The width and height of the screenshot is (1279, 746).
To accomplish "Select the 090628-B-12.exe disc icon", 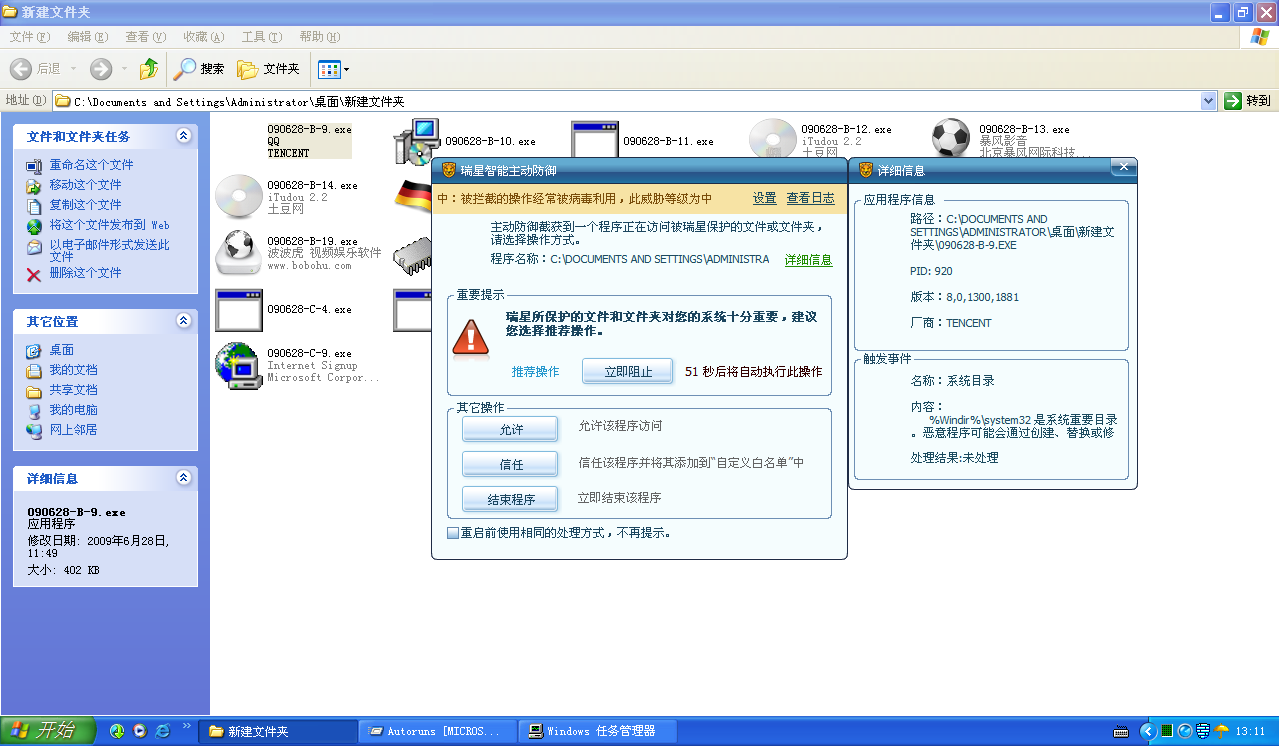I will click(773, 141).
